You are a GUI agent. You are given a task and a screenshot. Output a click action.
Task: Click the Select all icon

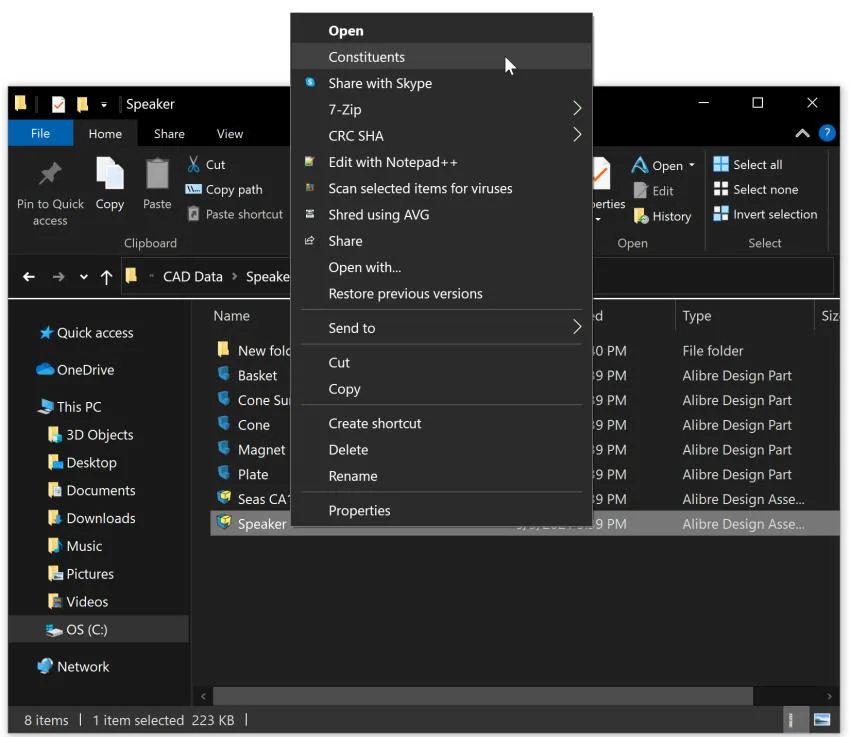pyautogui.click(x=721, y=164)
